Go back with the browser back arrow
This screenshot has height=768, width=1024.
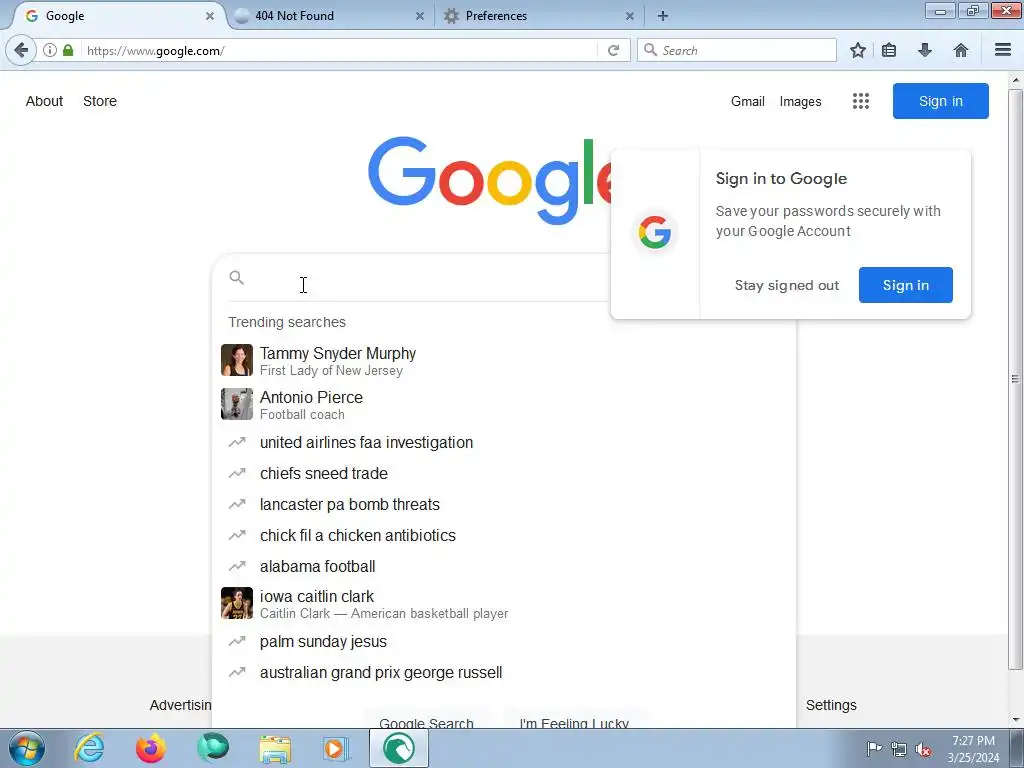coord(21,50)
